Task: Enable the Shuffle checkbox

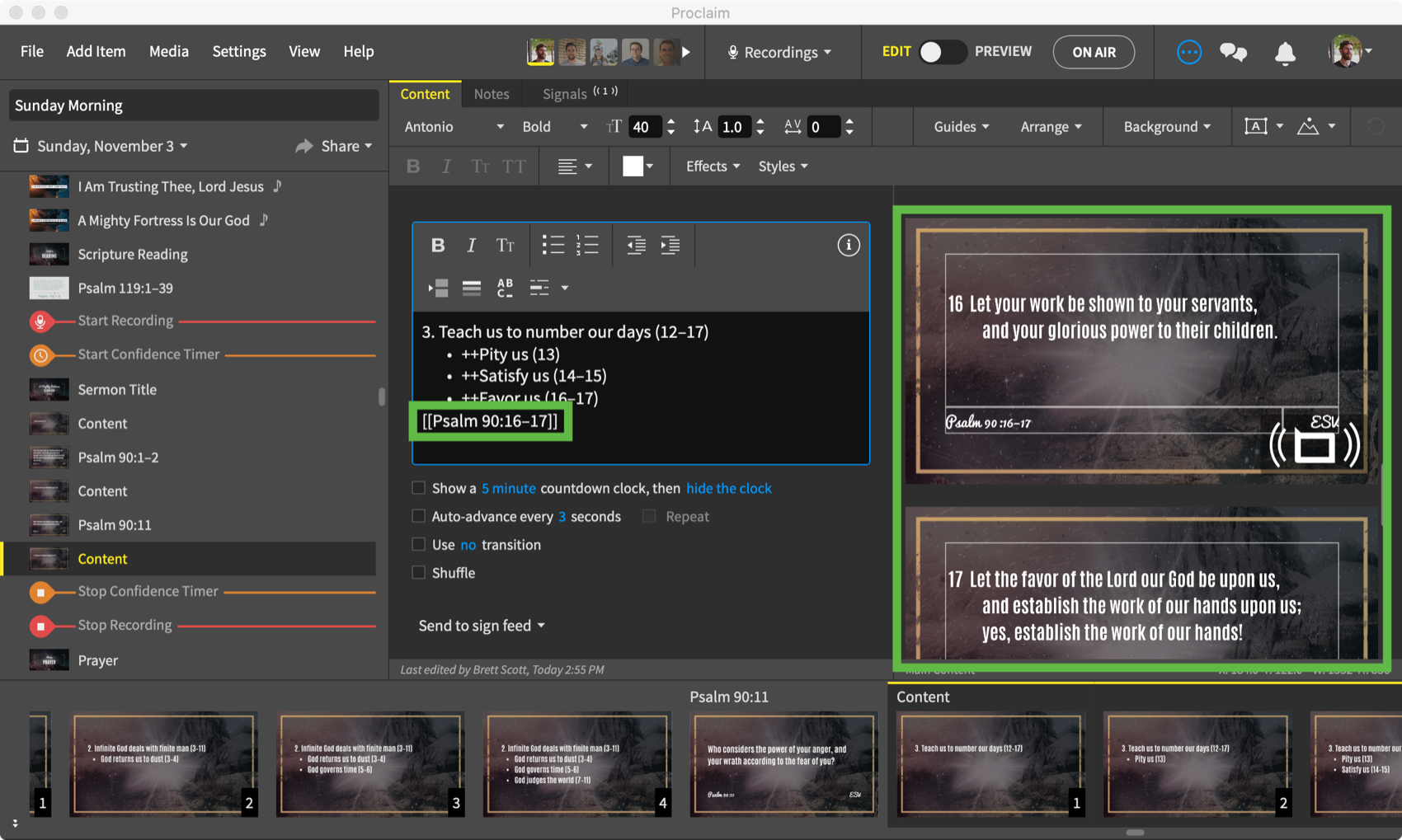Action: 419,572
